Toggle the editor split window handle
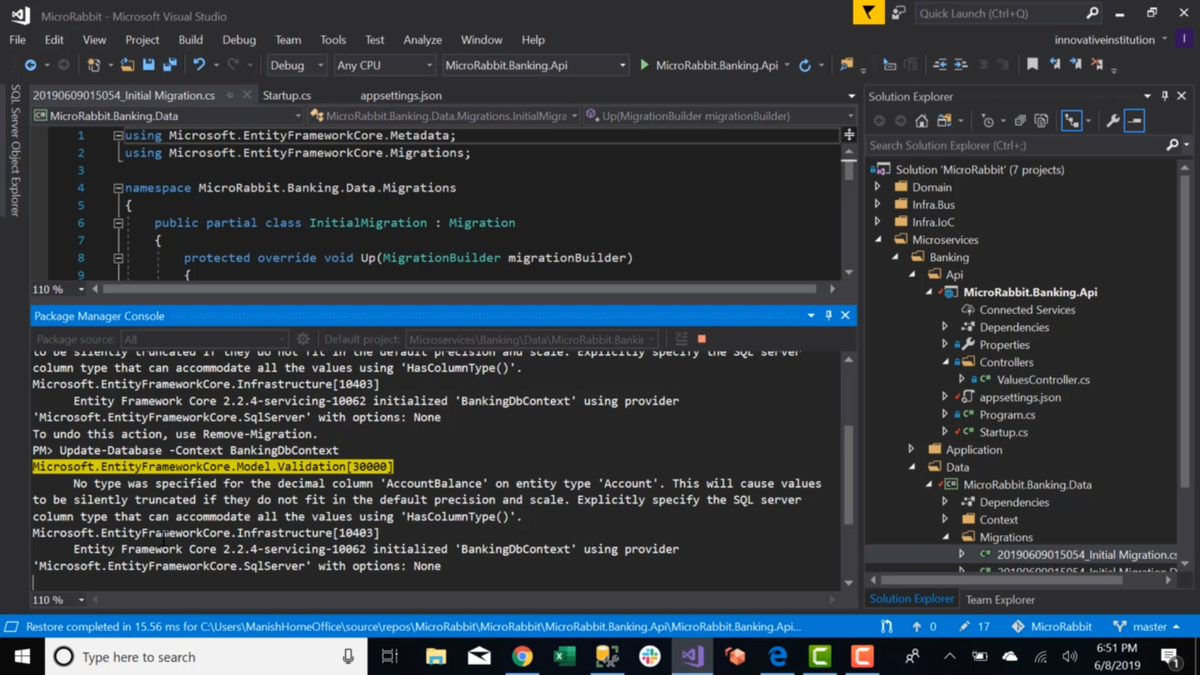 [849, 133]
